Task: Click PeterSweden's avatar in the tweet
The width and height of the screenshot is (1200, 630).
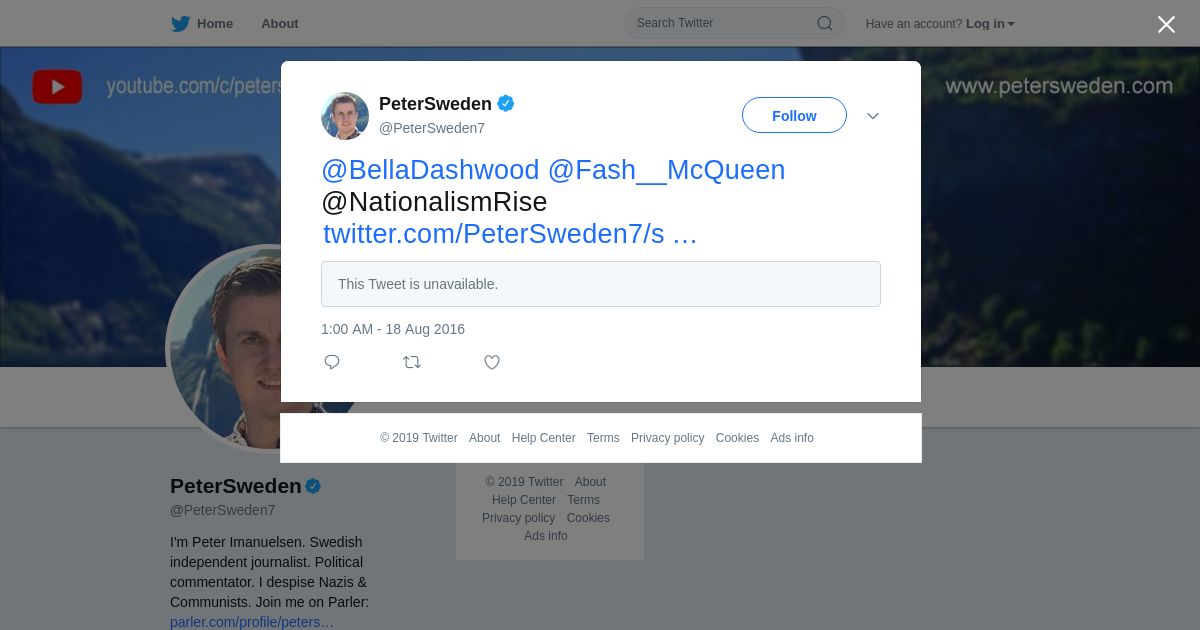Action: click(345, 116)
